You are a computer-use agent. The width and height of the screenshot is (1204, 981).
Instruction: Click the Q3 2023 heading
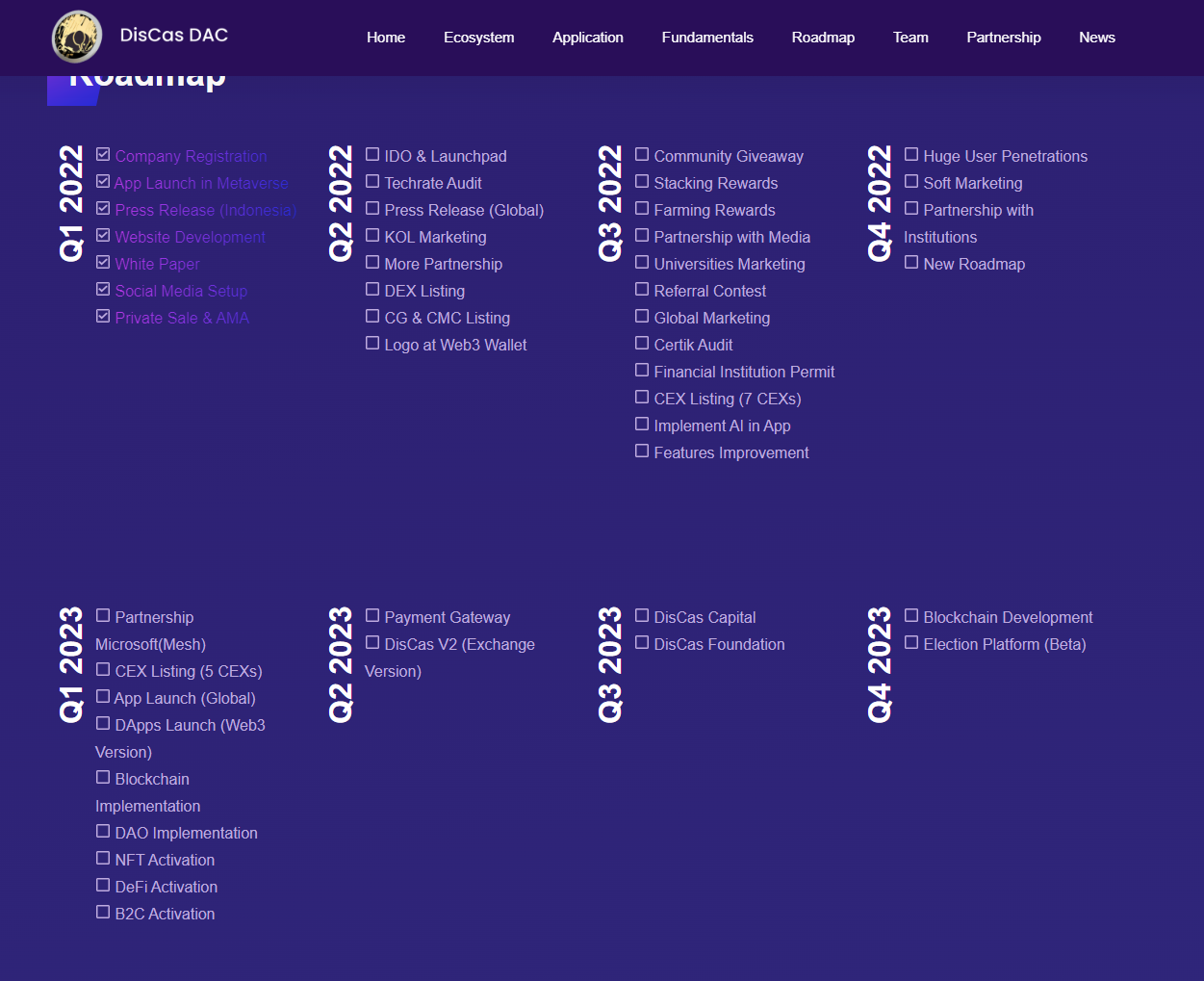(610, 664)
